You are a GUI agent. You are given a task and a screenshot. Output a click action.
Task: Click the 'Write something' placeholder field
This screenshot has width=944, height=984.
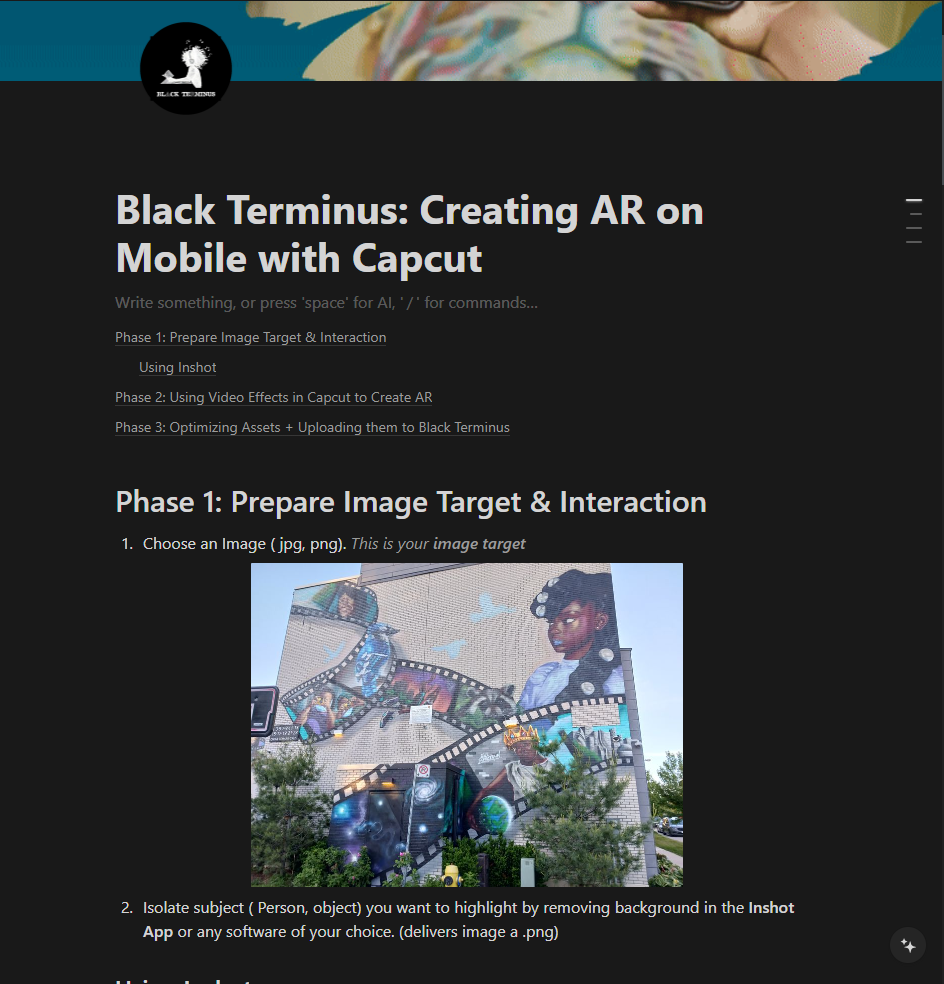[x=326, y=302]
